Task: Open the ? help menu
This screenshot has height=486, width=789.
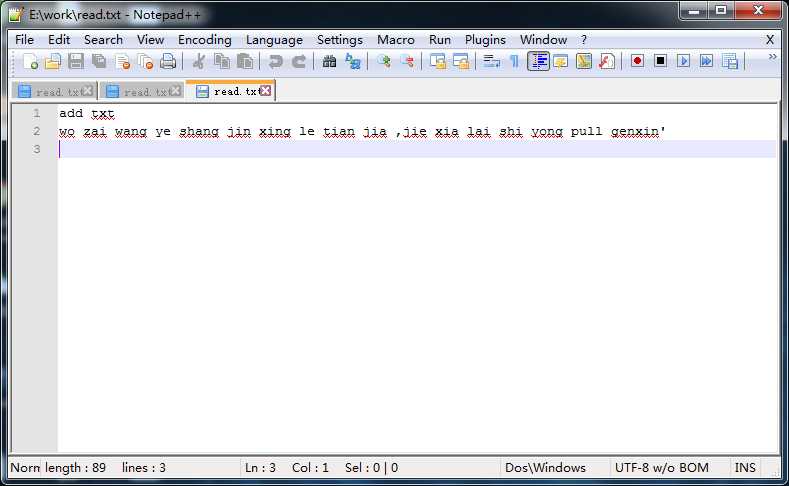Action: click(x=584, y=40)
